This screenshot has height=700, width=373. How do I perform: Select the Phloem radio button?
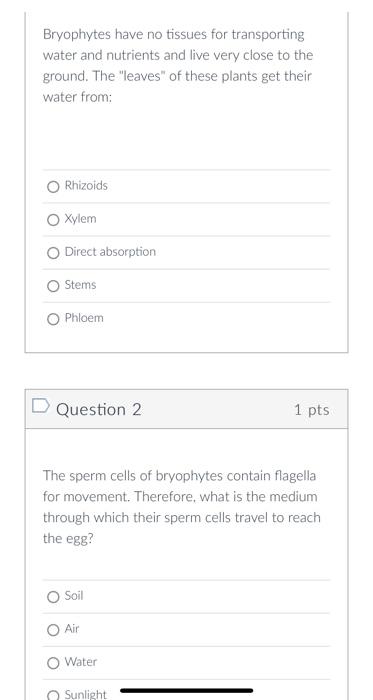pos(53,319)
